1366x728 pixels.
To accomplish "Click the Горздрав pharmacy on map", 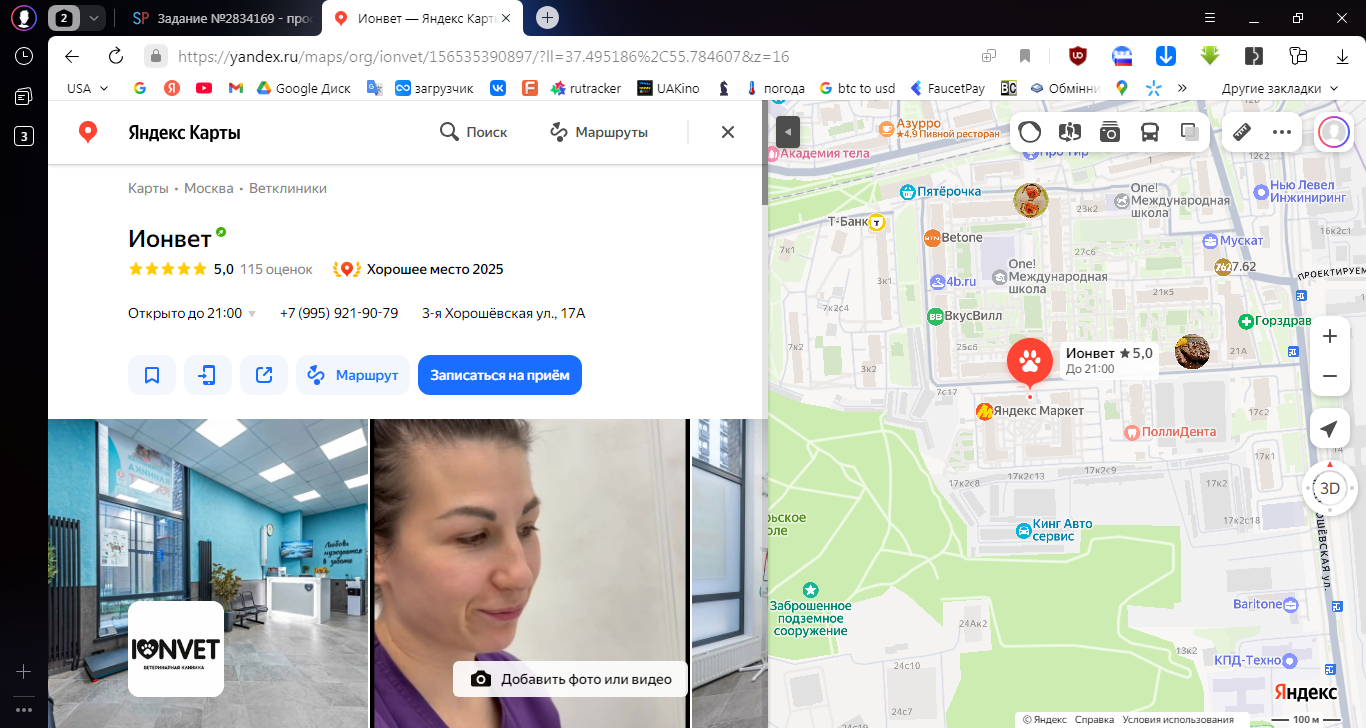I will click(x=1275, y=321).
